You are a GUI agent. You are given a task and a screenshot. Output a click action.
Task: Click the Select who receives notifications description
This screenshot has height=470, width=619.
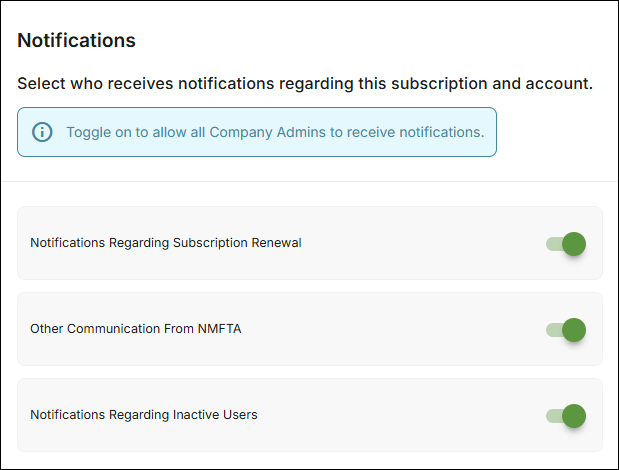pyautogui.click(x=305, y=84)
